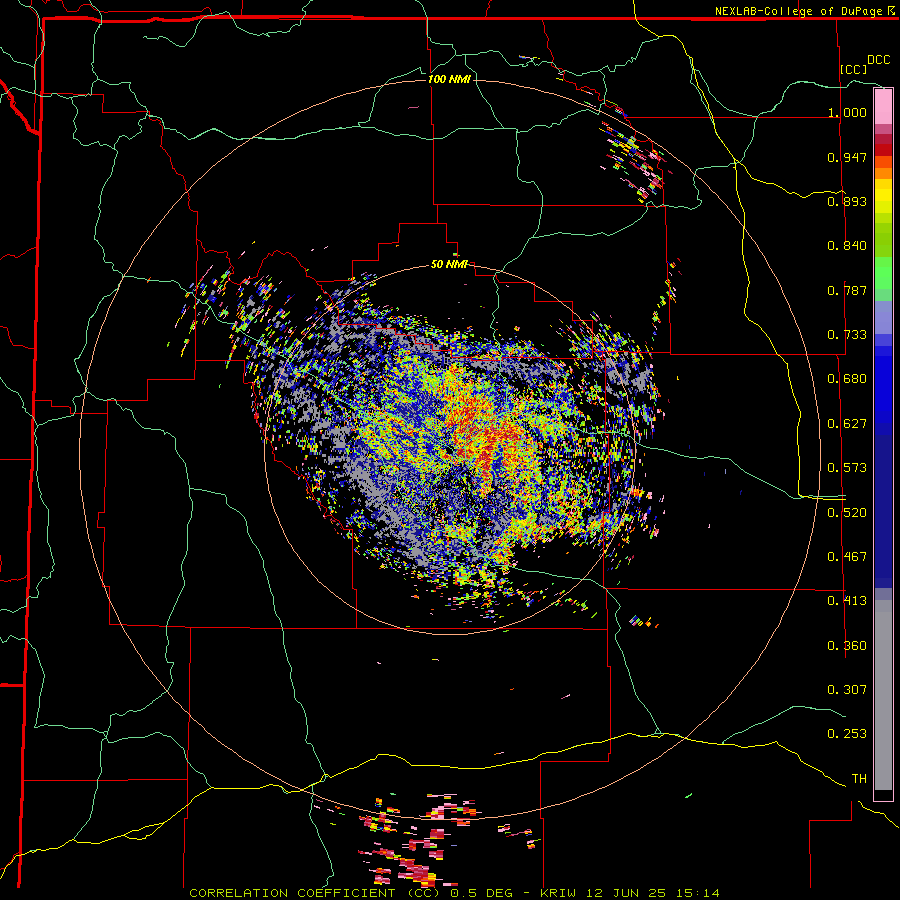Select the 0.627 legend value
Image resolution: width=900 pixels, height=900 pixels.
(x=847, y=424)
